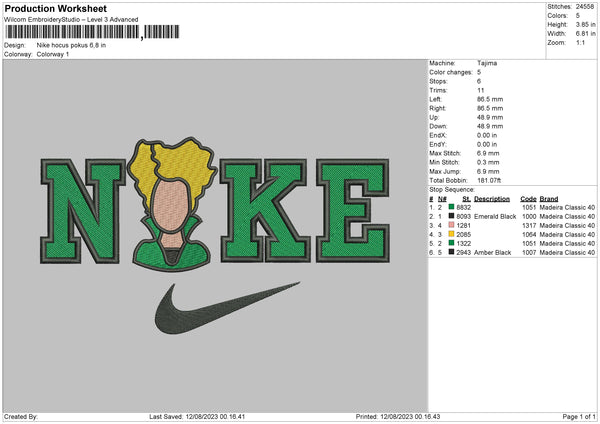600x424 pixels.
Task: Click design name 'Nike hocus pokus 6,8 in'
Action: coord(71,45)
